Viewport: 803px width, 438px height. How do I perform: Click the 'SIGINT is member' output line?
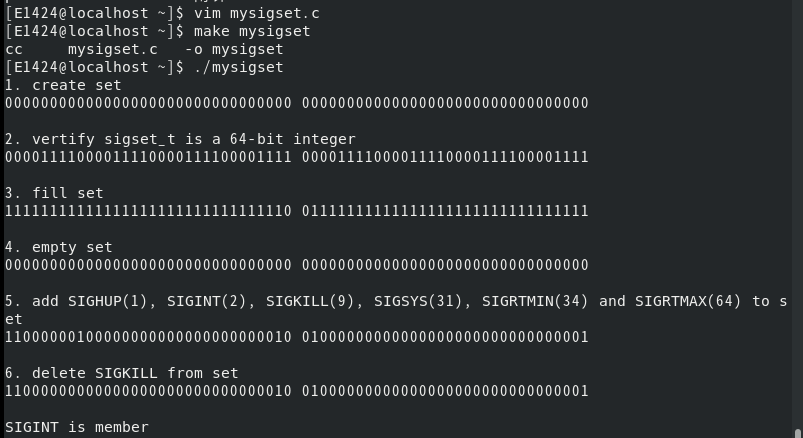click(77, 427)
